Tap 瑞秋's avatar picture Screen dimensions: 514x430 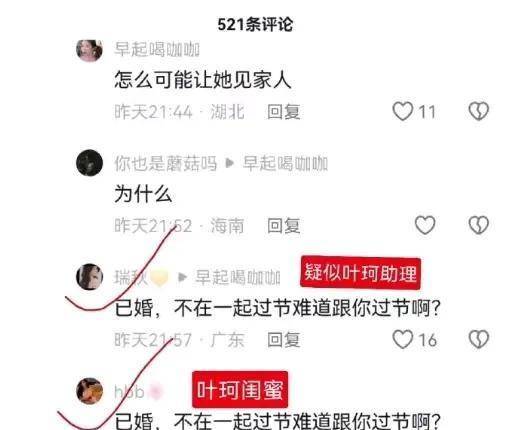click(89, 277)
